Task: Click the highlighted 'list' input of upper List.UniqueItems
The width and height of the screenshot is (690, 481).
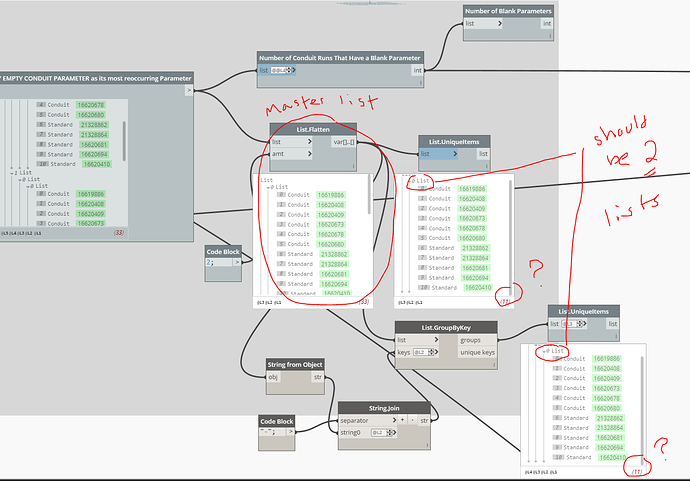Action: (438, 154)
